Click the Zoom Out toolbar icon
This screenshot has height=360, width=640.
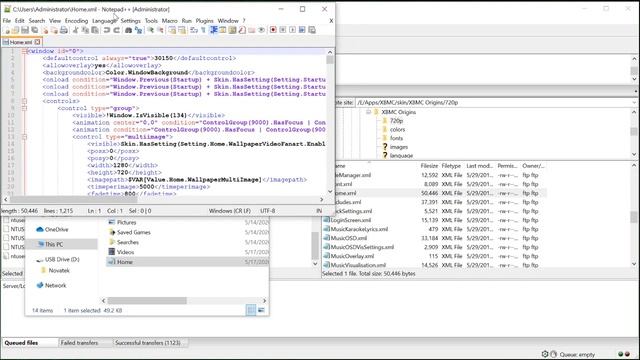pos(160,30)
